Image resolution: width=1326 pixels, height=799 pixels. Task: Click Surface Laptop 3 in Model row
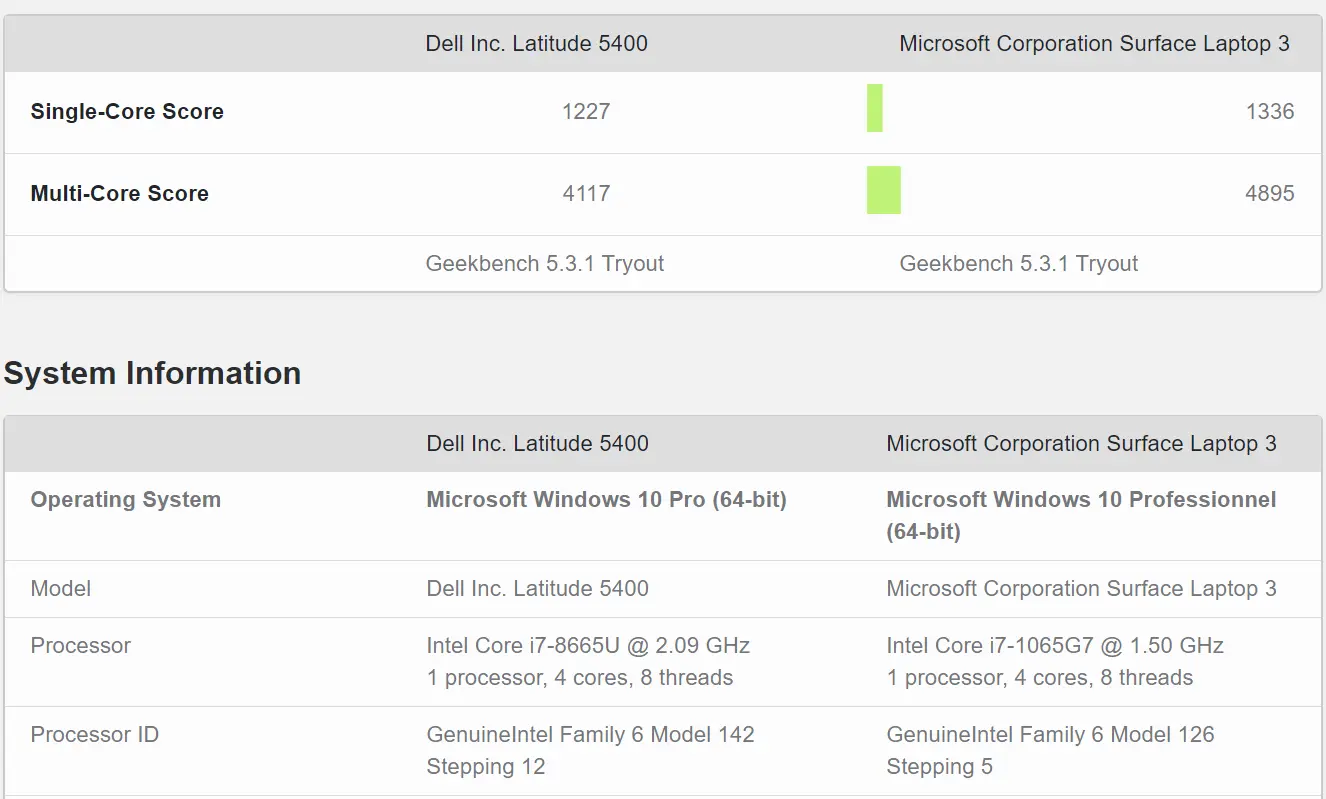click(1082, 588)
